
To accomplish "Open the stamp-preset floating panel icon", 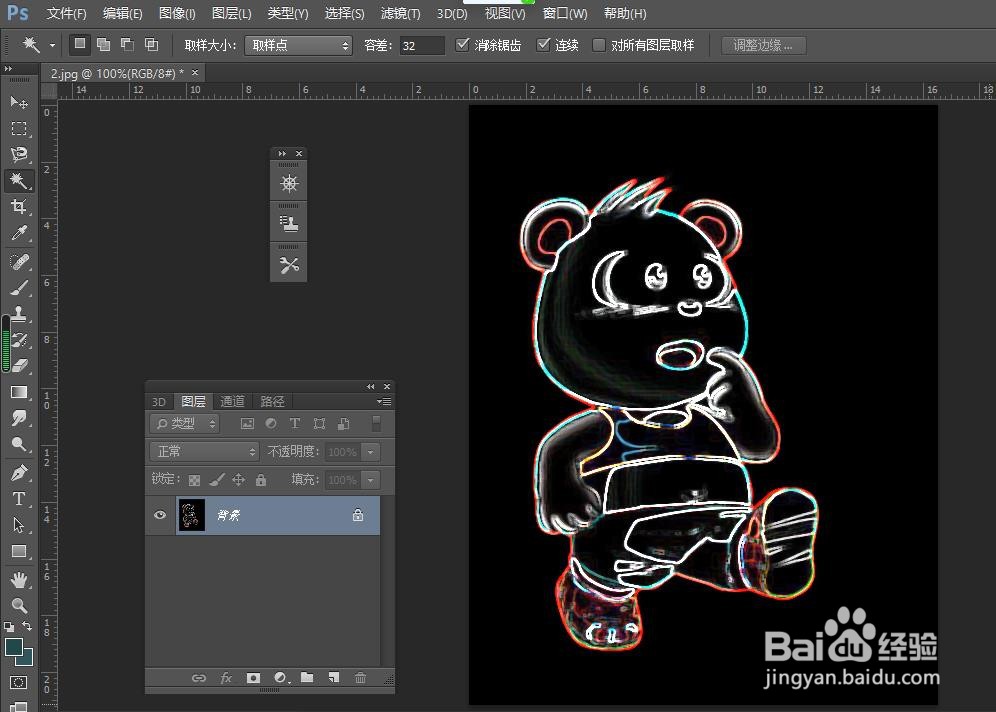I will 289,224.
